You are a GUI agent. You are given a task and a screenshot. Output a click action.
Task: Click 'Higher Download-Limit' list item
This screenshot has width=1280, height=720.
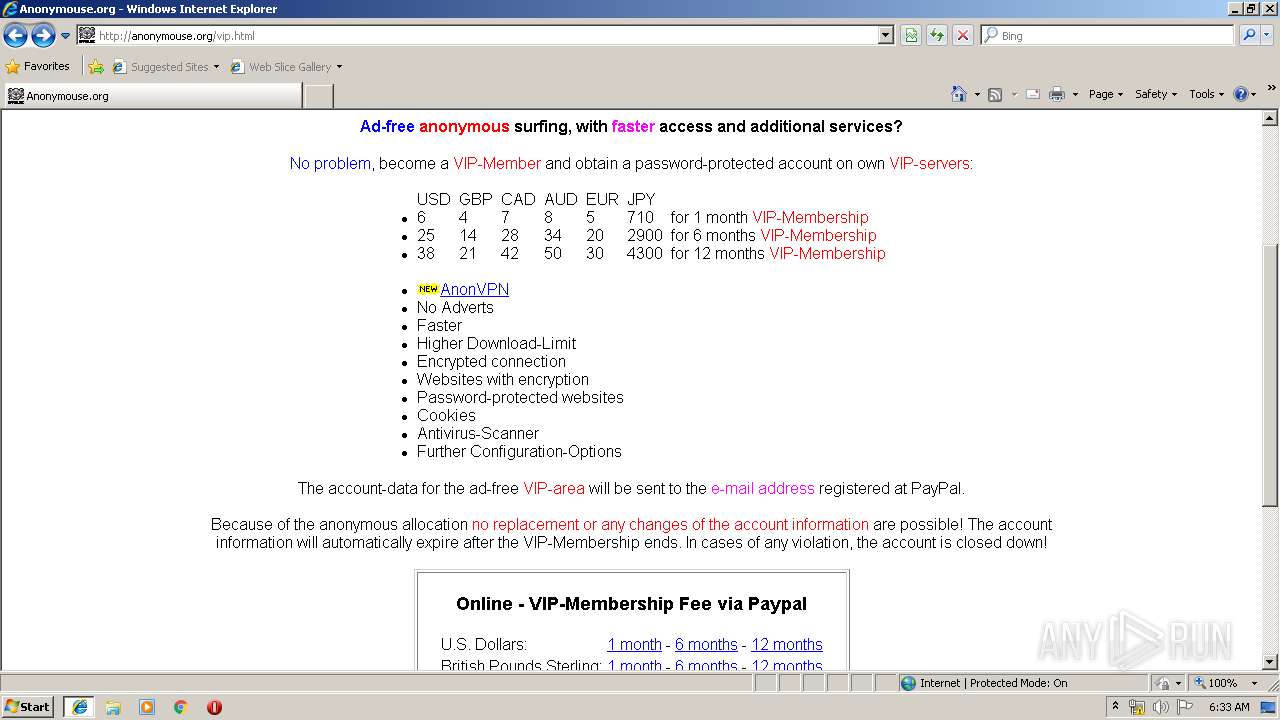click(496, 343)
